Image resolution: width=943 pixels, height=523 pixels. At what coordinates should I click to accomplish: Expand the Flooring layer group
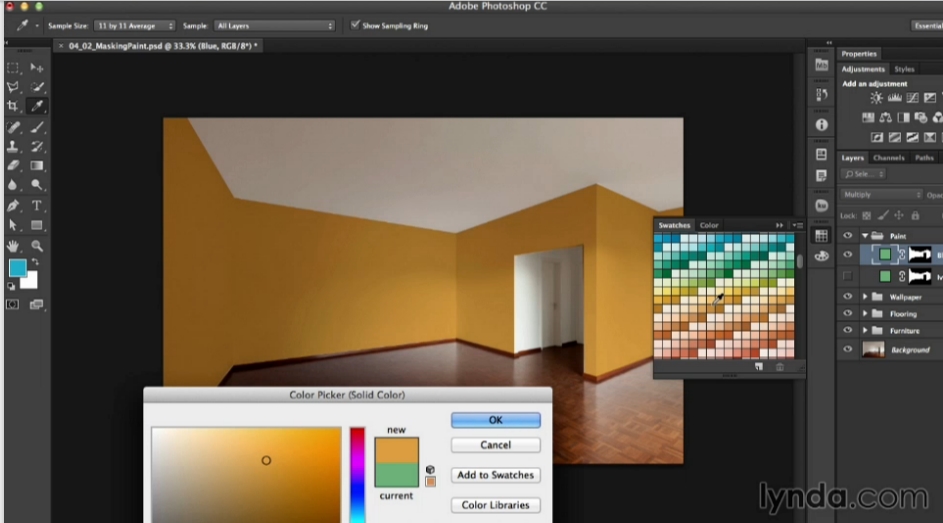point(865,314)
